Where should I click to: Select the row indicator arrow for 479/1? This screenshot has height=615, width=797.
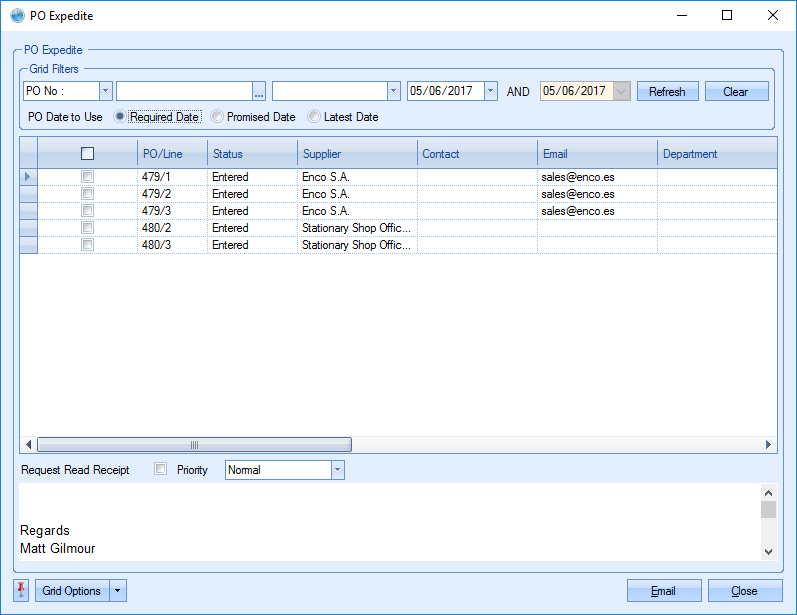(x=28, y=177)
